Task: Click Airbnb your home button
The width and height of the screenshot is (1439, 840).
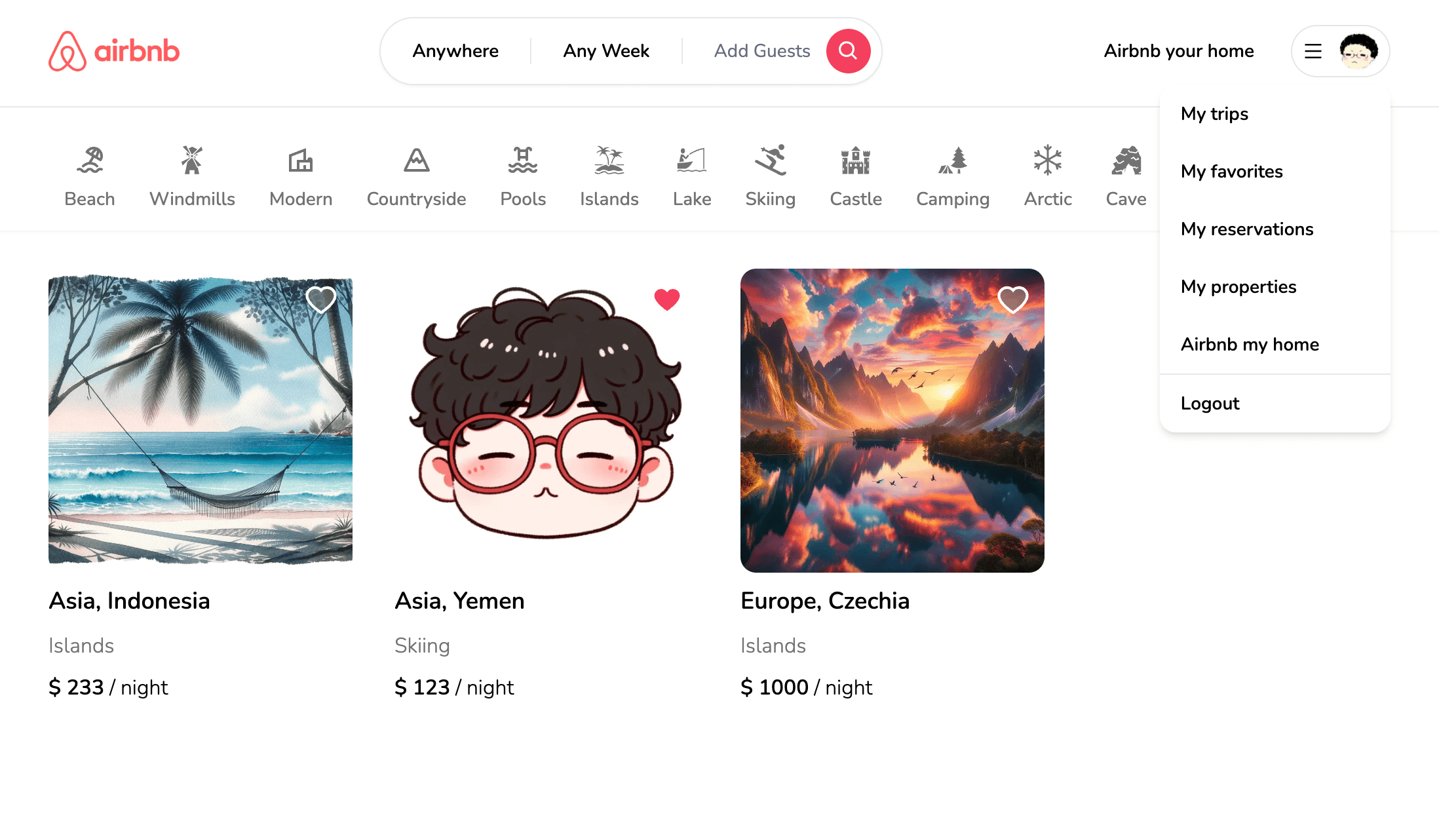Action: (x=1178, y=51)
